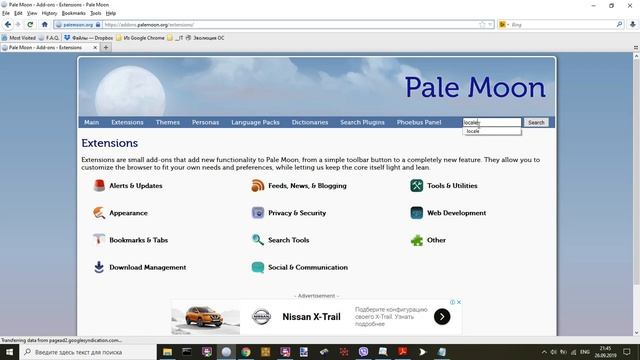Click the Privacy & Security safe icon
Viewport: 640px width, 360px height.
tap(258, 213)
